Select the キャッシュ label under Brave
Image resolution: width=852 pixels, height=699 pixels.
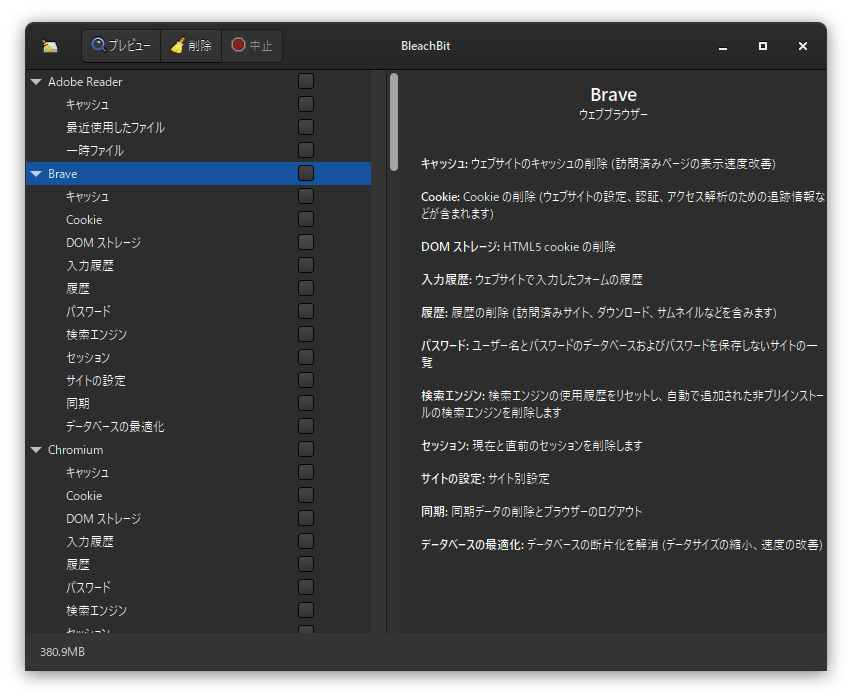(x=87, y=197)
